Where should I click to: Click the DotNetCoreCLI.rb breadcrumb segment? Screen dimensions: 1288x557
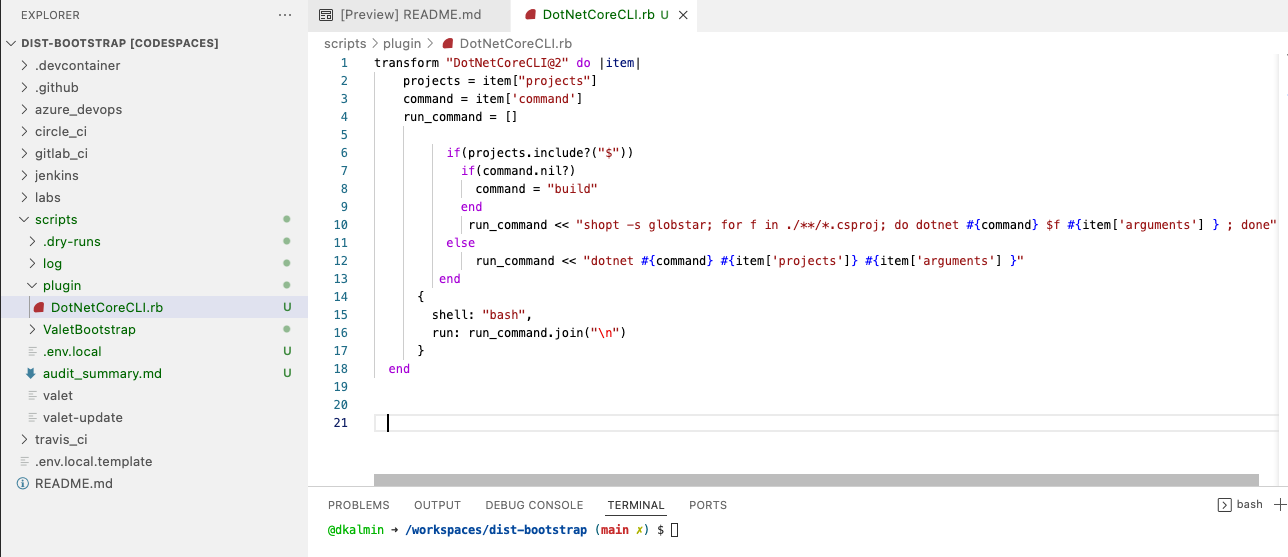coord(516,43)
